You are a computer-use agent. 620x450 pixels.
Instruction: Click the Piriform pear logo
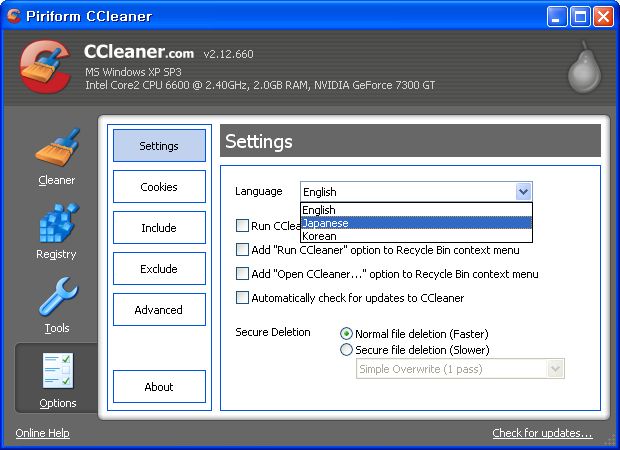coord(584,67)
